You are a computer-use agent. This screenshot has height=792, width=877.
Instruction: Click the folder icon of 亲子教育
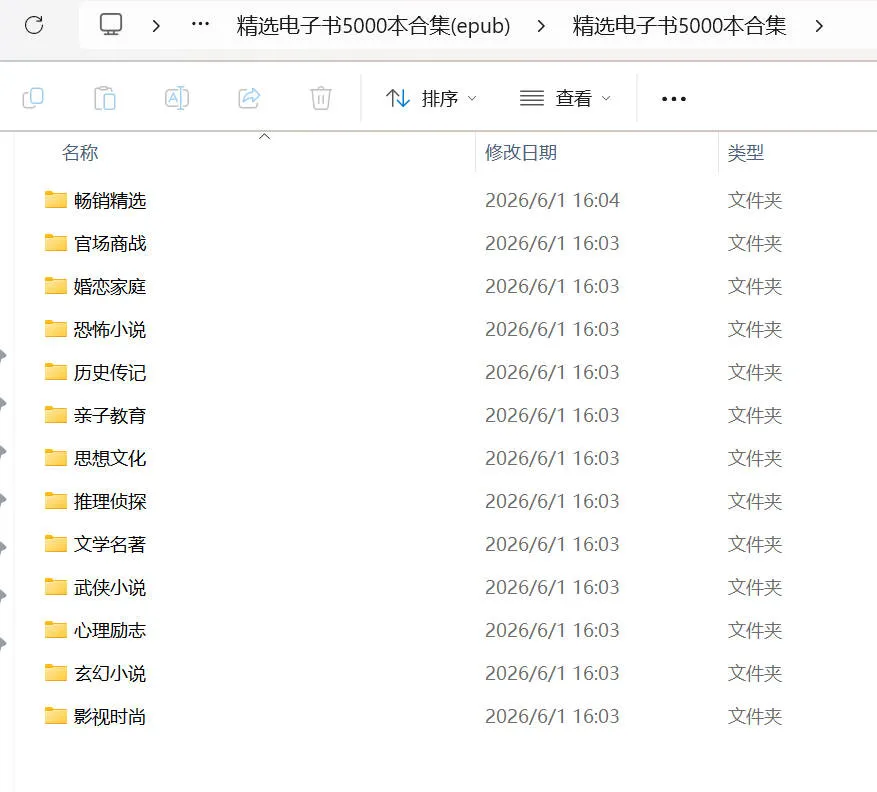pyautogui.click(x=56, y=414)
